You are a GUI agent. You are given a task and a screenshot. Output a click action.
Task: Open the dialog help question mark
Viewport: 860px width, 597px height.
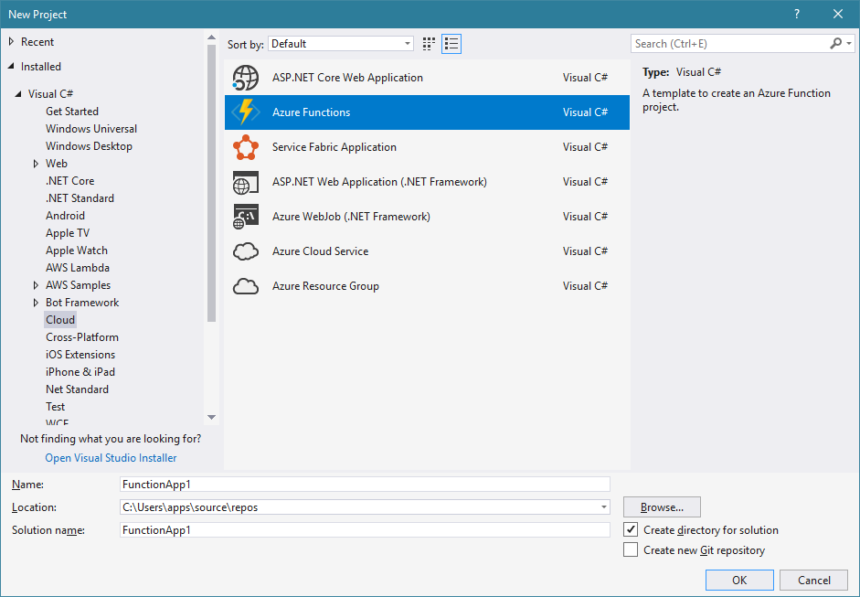(796, 14)
